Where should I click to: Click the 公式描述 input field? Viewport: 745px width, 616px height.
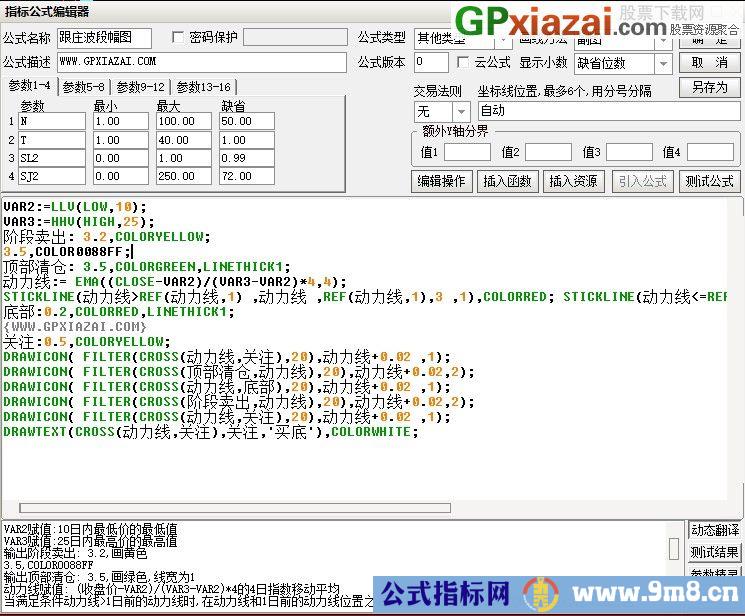[x=202, y=62]
